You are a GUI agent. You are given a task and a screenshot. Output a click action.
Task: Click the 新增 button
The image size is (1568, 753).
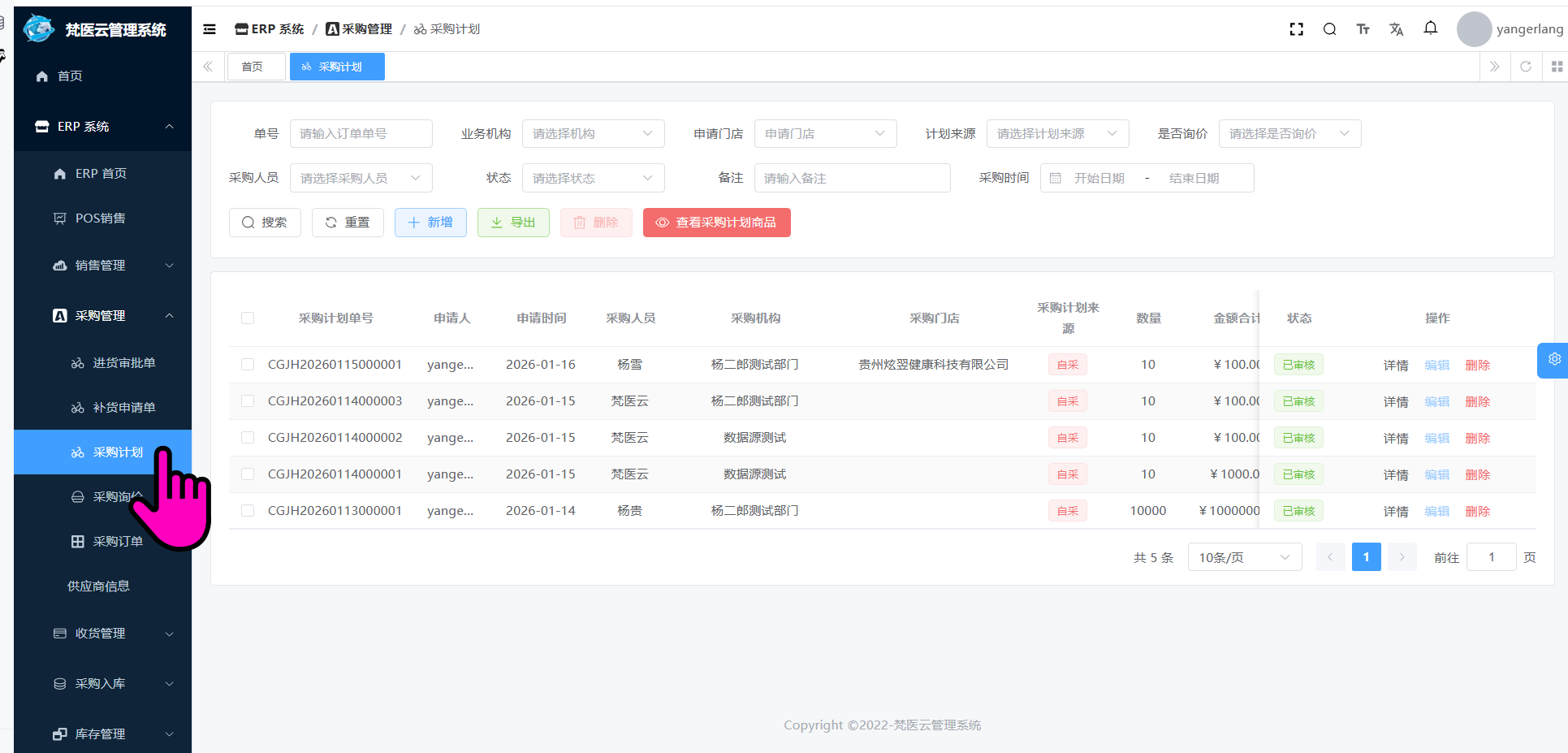click(430, 223)
